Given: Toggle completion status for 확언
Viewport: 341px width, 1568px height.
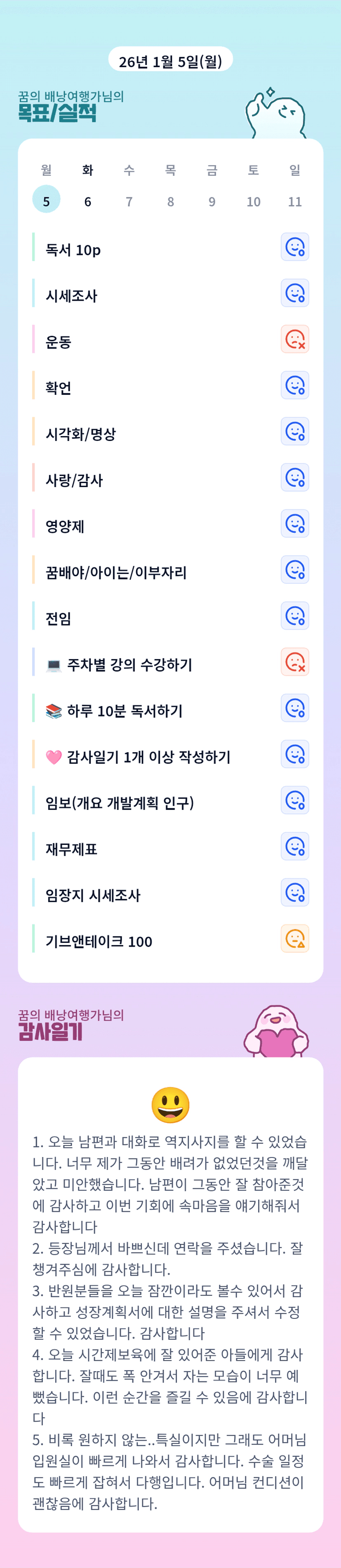Looking at the screenshot, I should click(x=295, y=386).
